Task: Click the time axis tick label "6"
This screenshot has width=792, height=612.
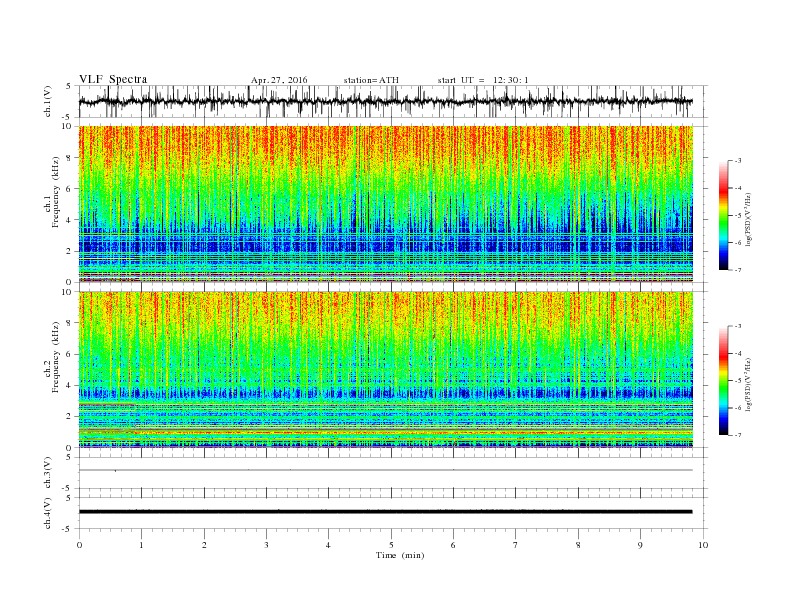Action: pos(453,545)
